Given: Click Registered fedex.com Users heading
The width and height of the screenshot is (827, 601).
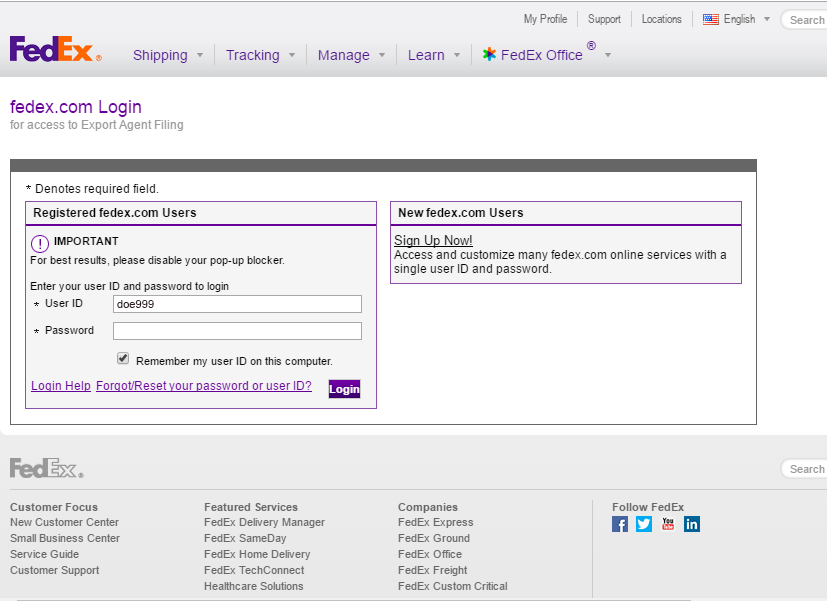Looking at the screenshot, I should coord(114,212).
